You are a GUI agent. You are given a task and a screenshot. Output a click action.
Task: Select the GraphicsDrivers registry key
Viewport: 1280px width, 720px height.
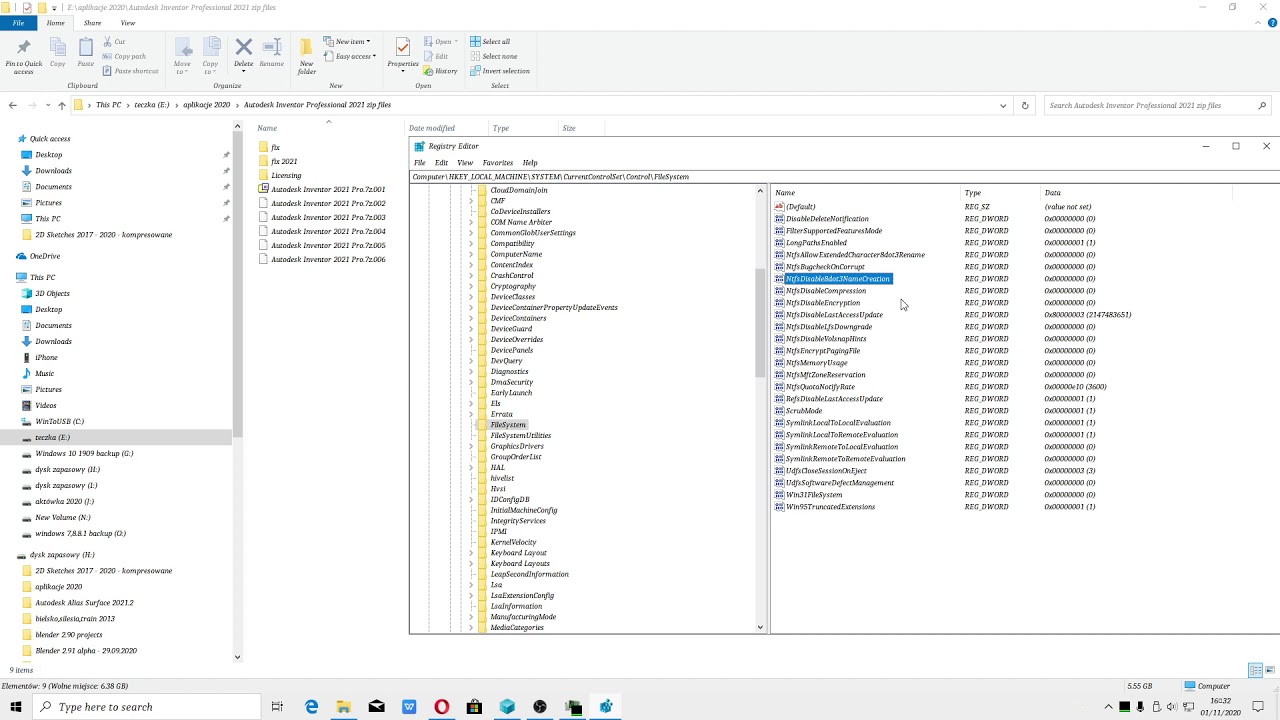tap(517, 446)
